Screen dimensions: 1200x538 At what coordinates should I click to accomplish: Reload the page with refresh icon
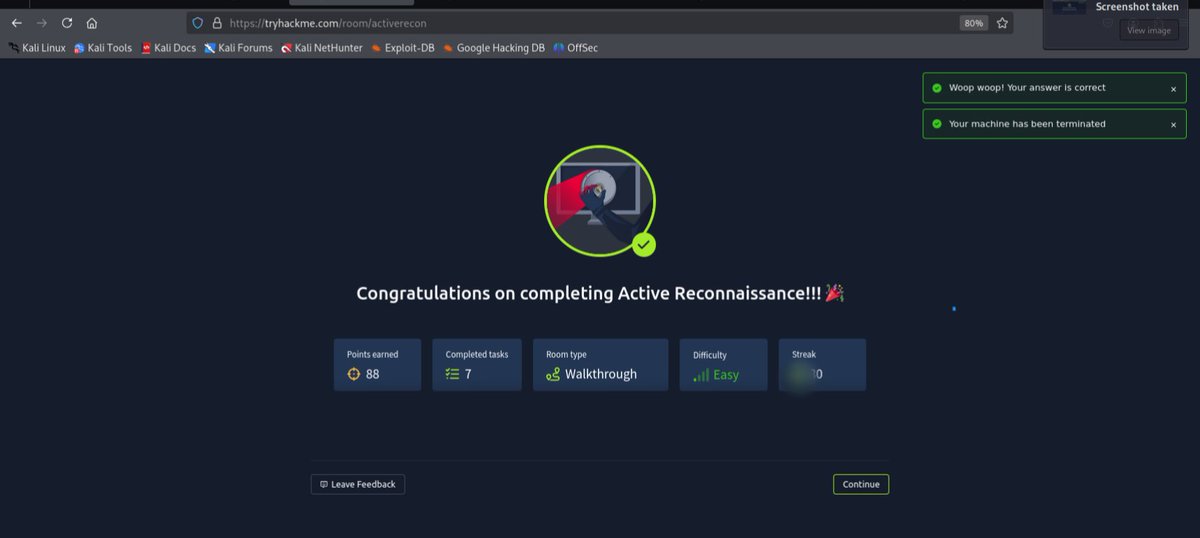click(x=67, y=23)
